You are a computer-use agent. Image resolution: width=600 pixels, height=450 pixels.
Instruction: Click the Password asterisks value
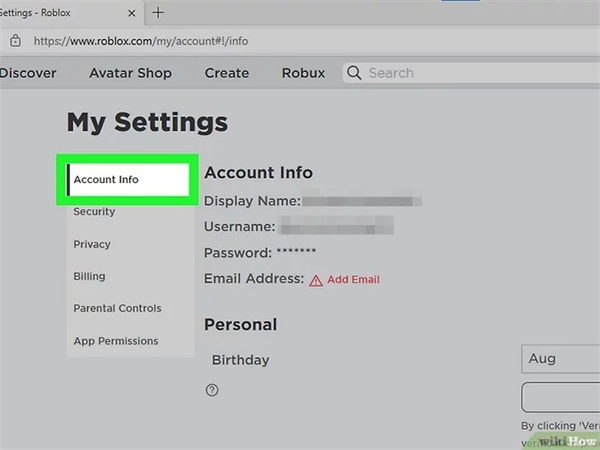296,251
